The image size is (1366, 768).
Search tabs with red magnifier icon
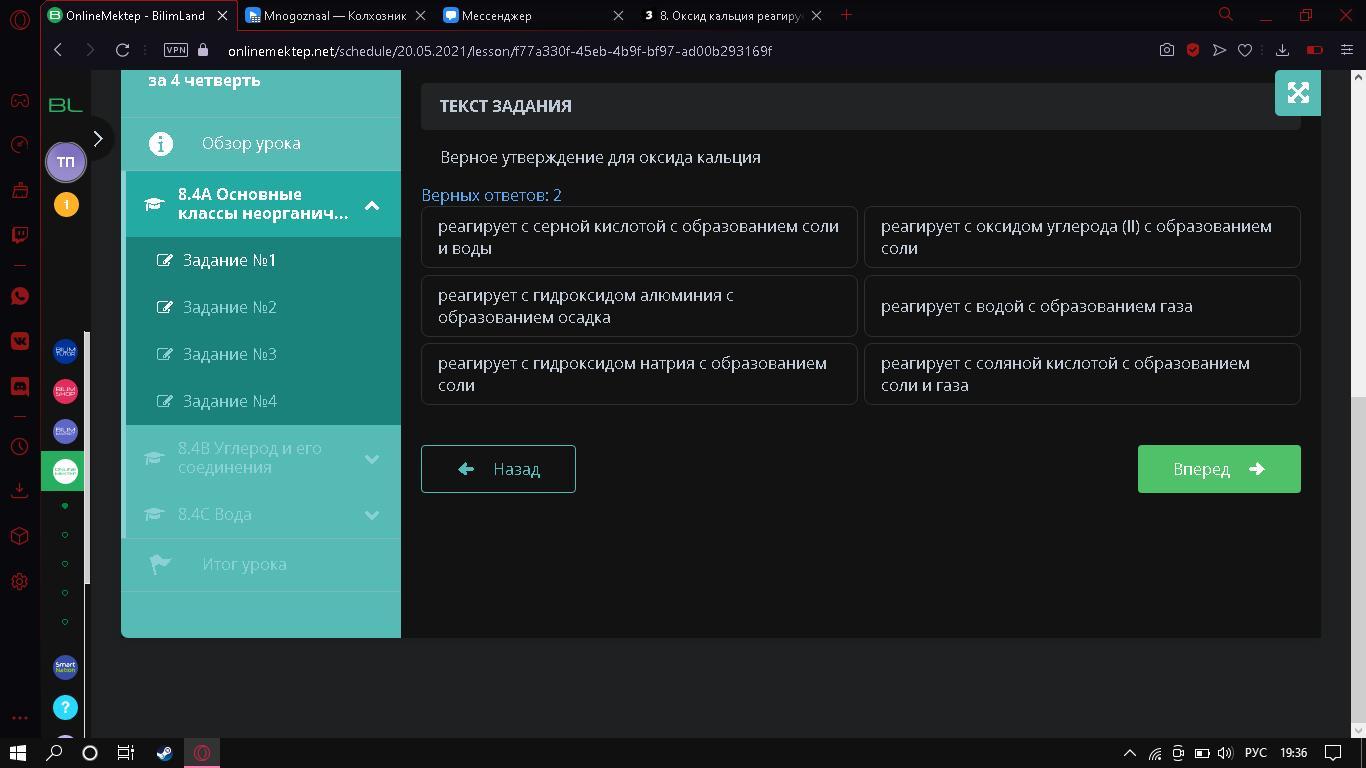(x=1225, y=14)
